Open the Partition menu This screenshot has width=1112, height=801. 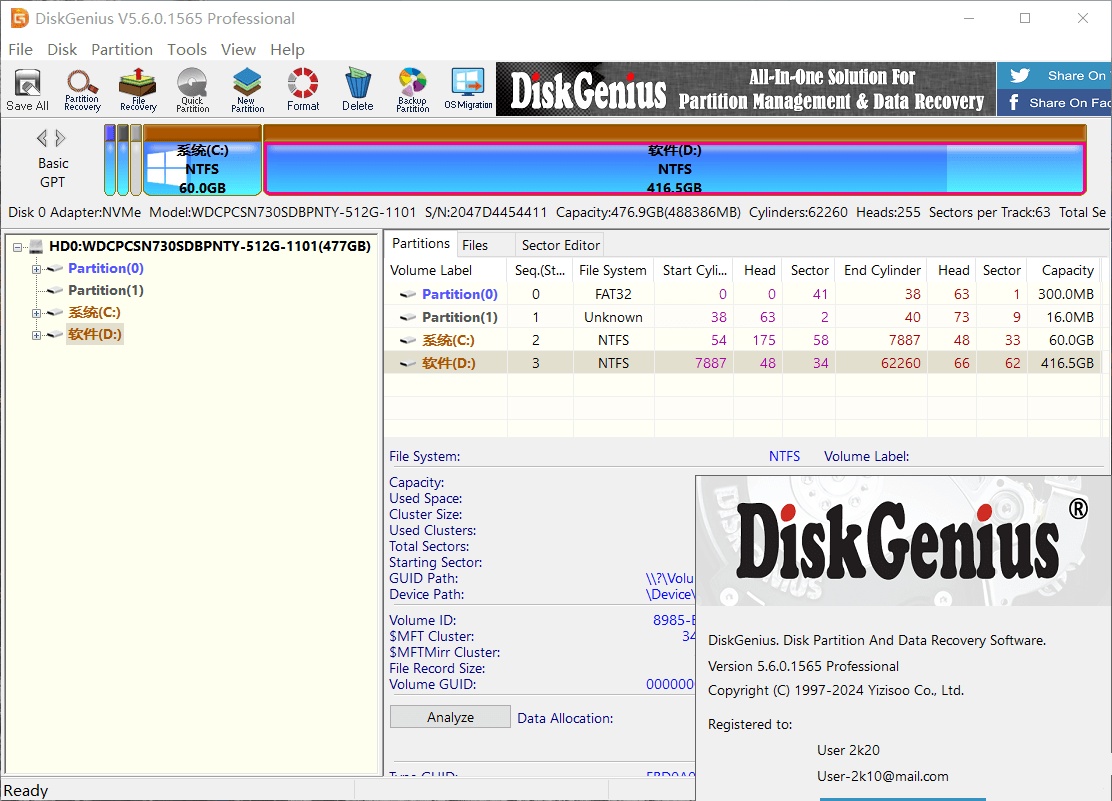(x=122, y=50)
